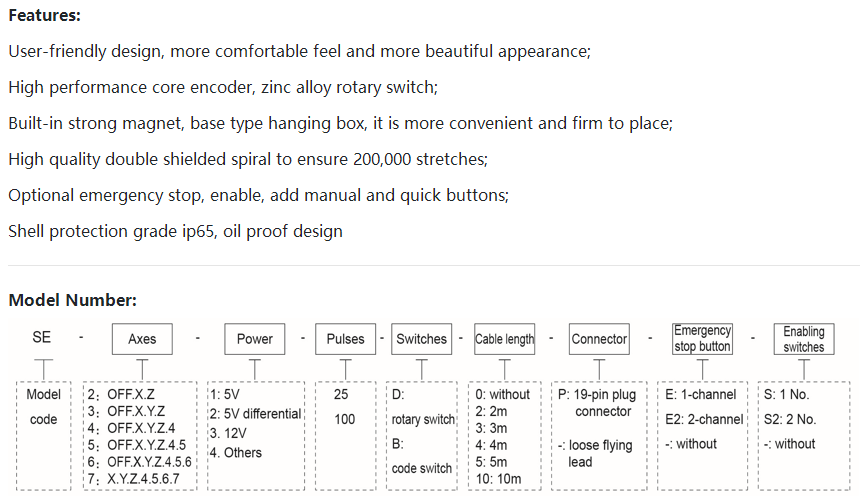Select the "Switches" box

coord(421,339)
